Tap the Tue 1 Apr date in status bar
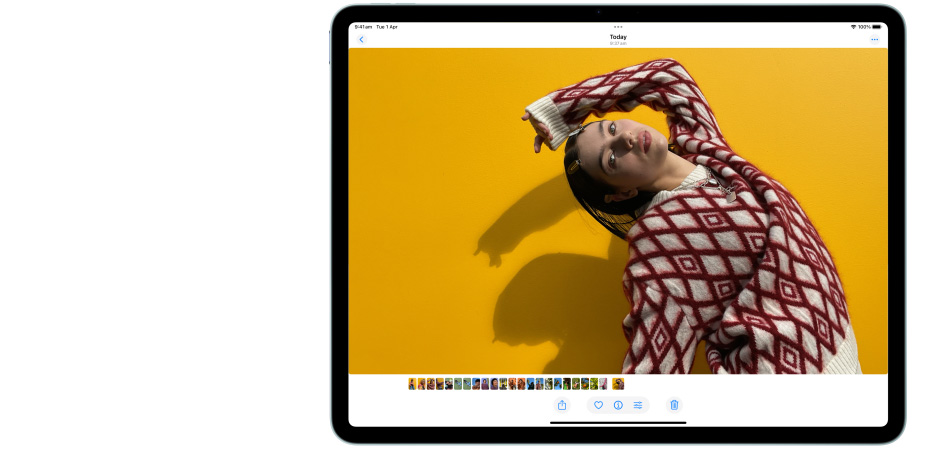Viewport: 932px width, 450px height. (x=386, y=27)
